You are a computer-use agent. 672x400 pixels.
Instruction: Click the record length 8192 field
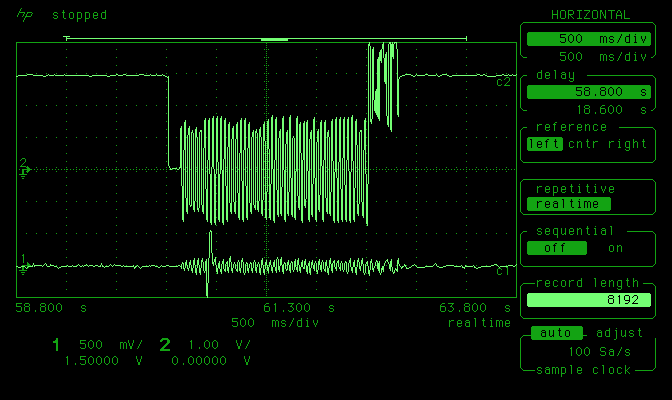coord(590,299)
